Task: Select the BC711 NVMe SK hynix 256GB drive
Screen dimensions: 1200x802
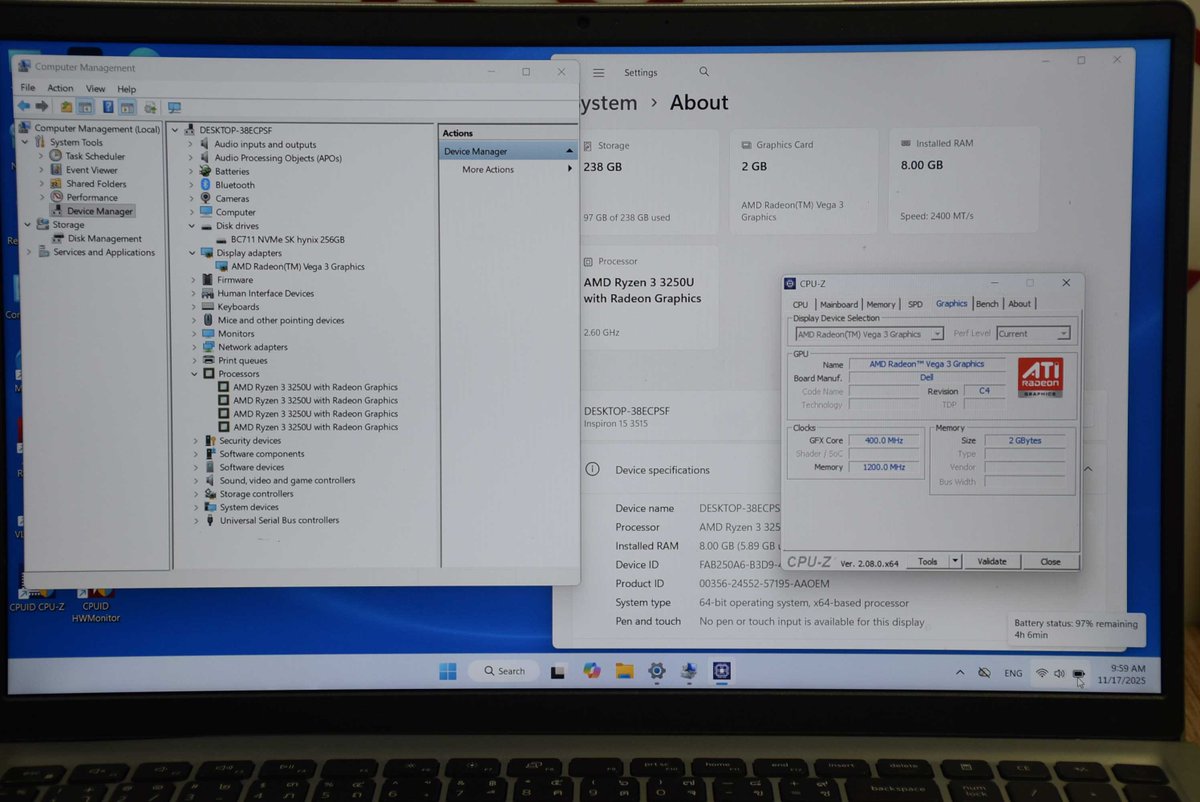Action: pyautogui.click(x=288, y=240)
